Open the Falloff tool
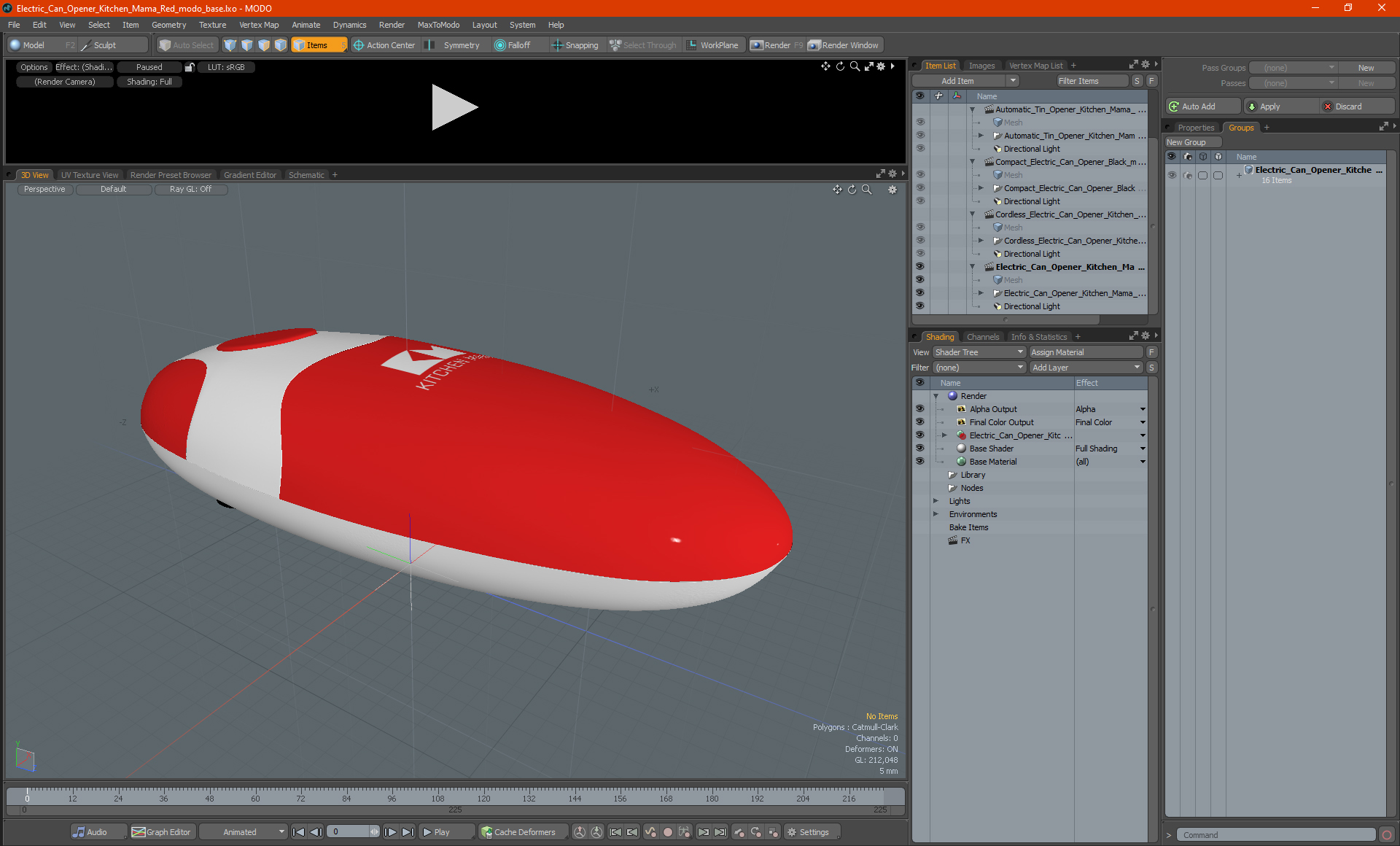Screen dimensions: 1400x846 point(513,45)
